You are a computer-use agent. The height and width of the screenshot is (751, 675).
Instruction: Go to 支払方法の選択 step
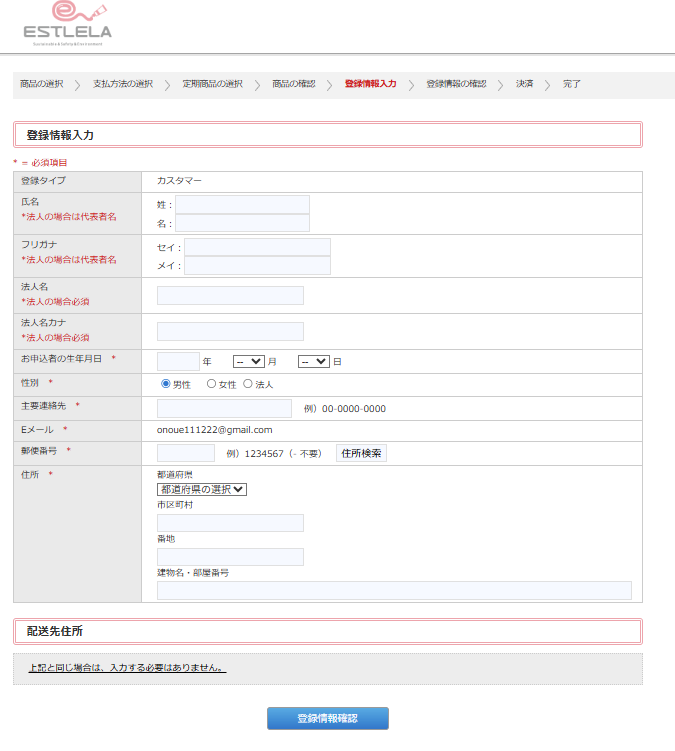click(x=123, y=84)
